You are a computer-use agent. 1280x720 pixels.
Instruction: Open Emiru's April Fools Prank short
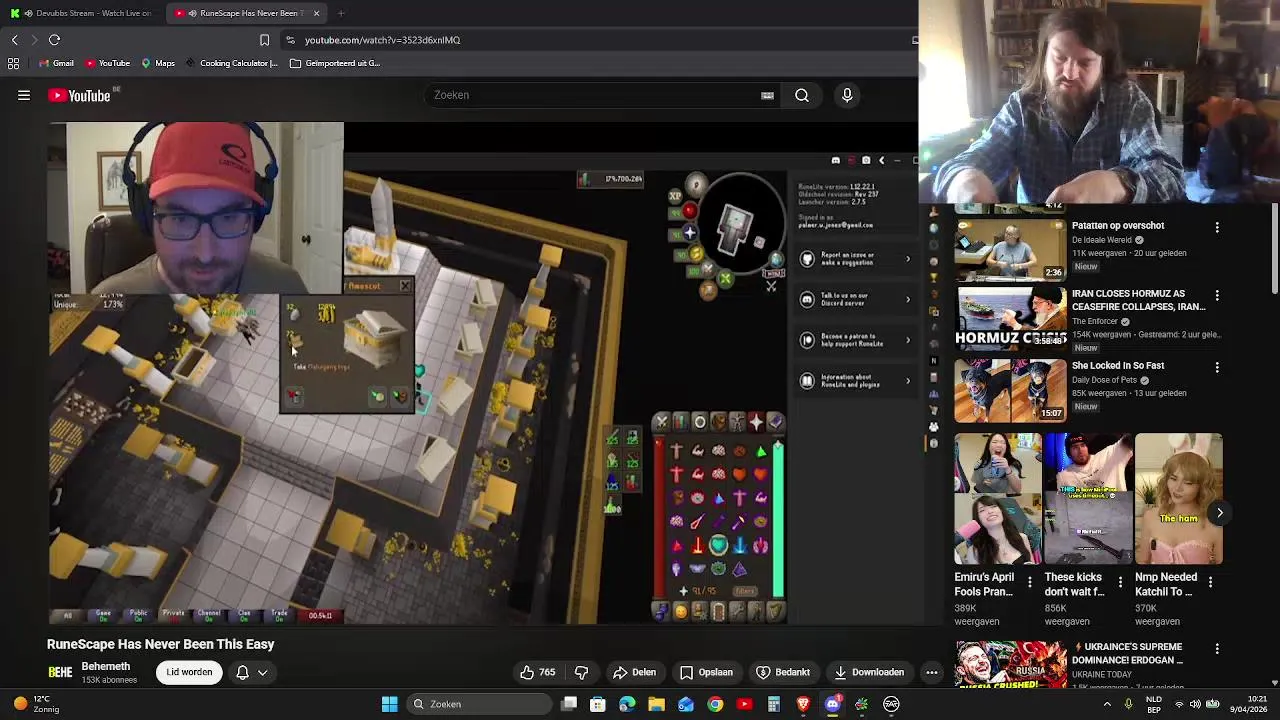click(997, 499)
